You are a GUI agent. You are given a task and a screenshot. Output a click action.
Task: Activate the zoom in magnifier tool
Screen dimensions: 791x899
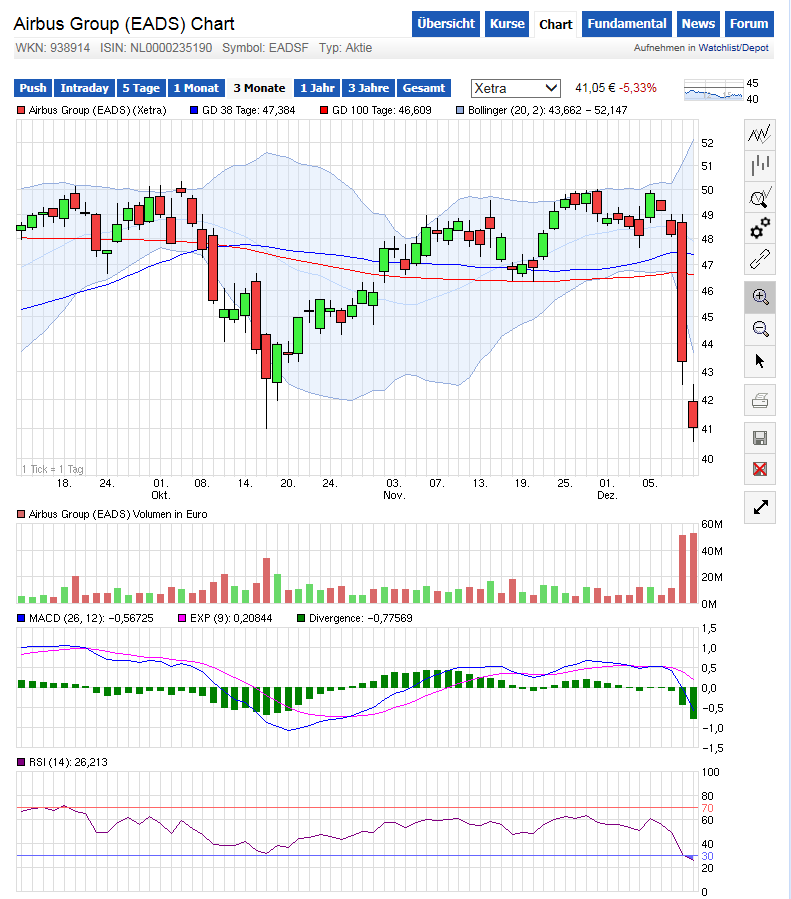759,297
